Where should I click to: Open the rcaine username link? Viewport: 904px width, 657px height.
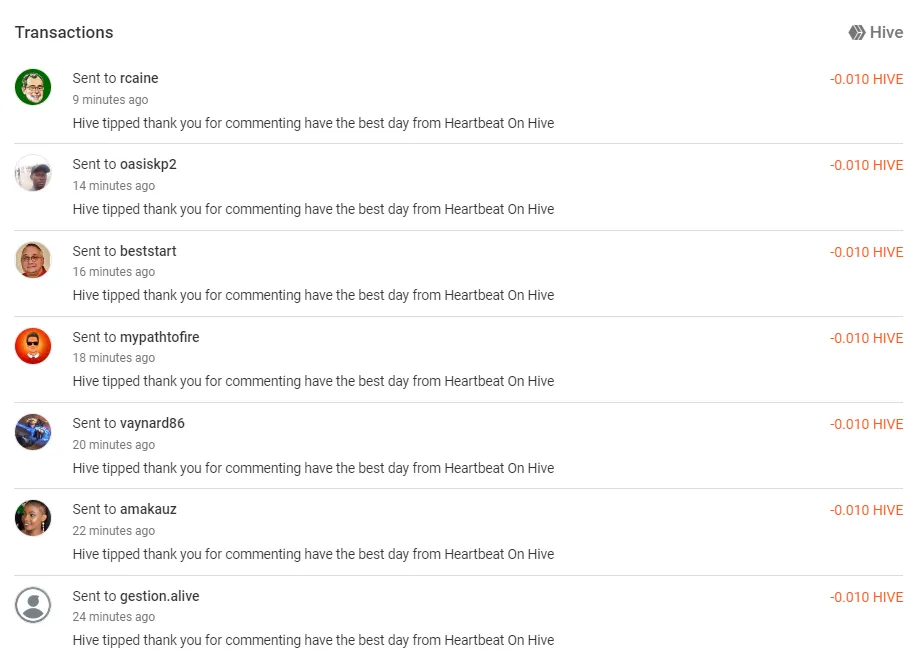[139, 78]
